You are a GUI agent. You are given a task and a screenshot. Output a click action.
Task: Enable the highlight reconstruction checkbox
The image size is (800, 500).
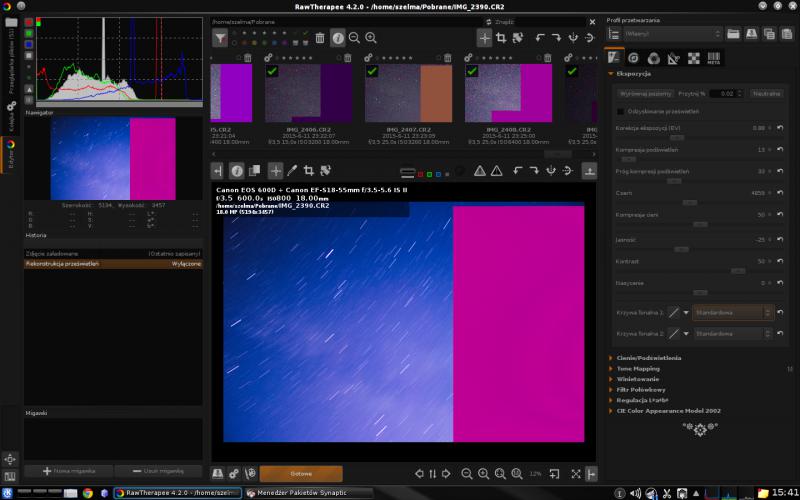620,111
